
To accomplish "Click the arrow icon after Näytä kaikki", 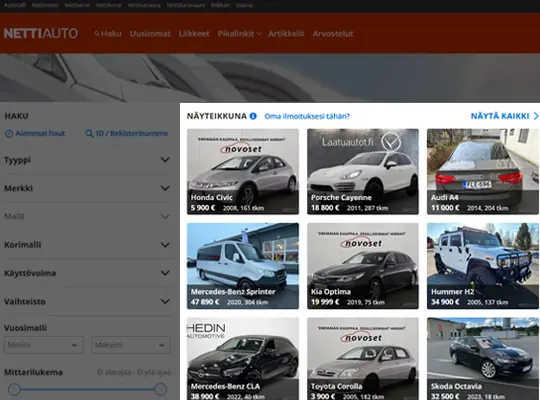I will 536,116.
